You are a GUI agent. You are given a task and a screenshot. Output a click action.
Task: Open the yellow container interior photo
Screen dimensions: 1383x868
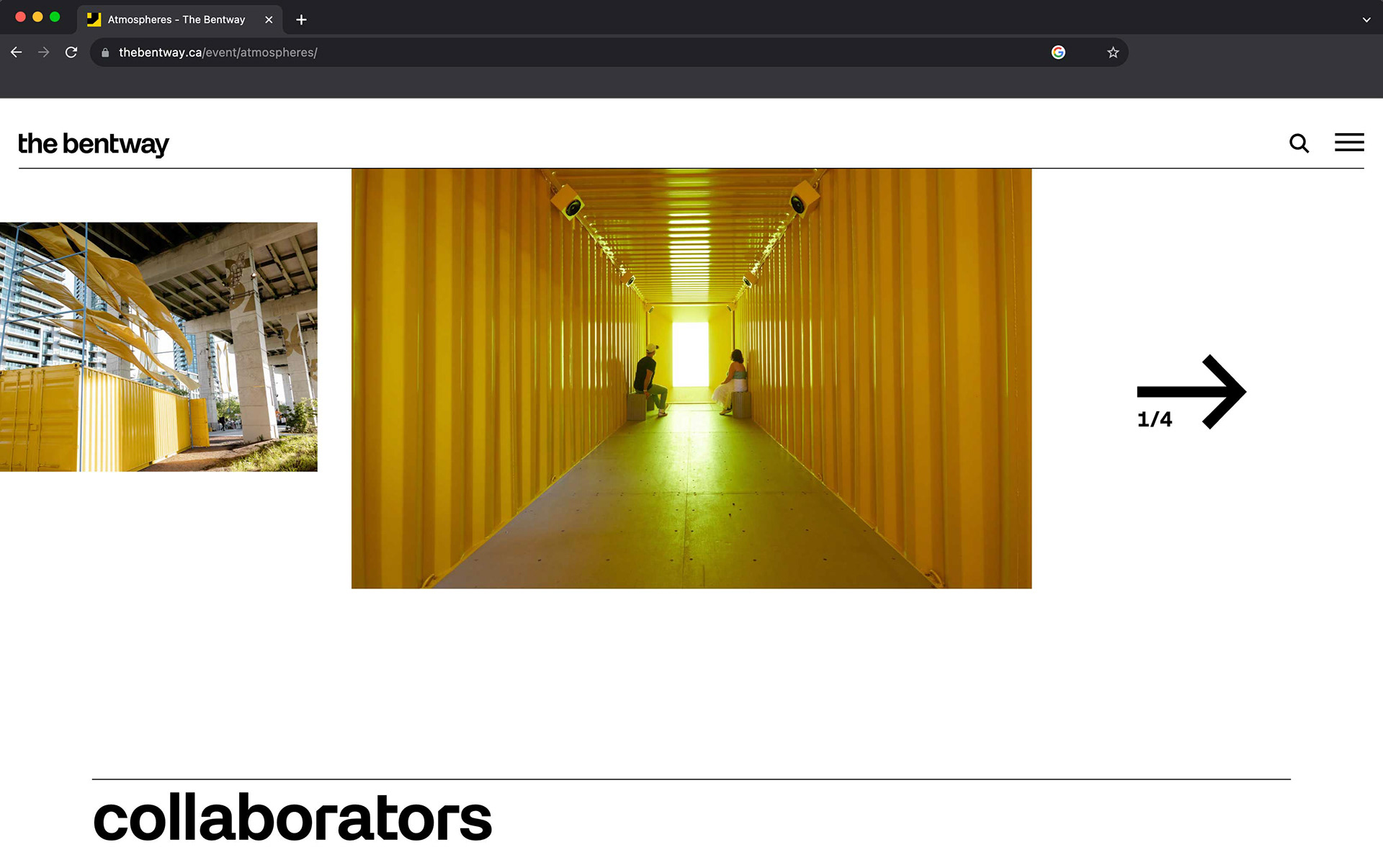[x=691, y=378]
